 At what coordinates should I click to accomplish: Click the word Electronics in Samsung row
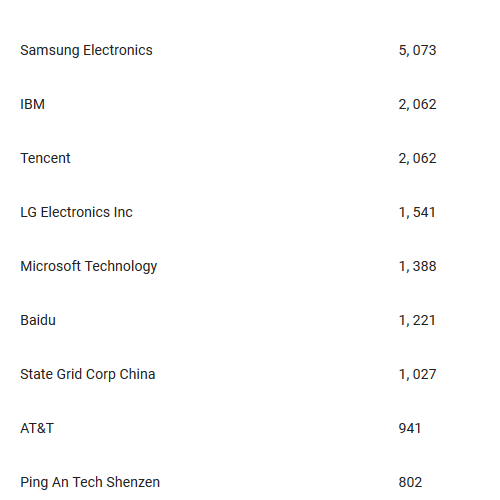[x=118, y=50]
